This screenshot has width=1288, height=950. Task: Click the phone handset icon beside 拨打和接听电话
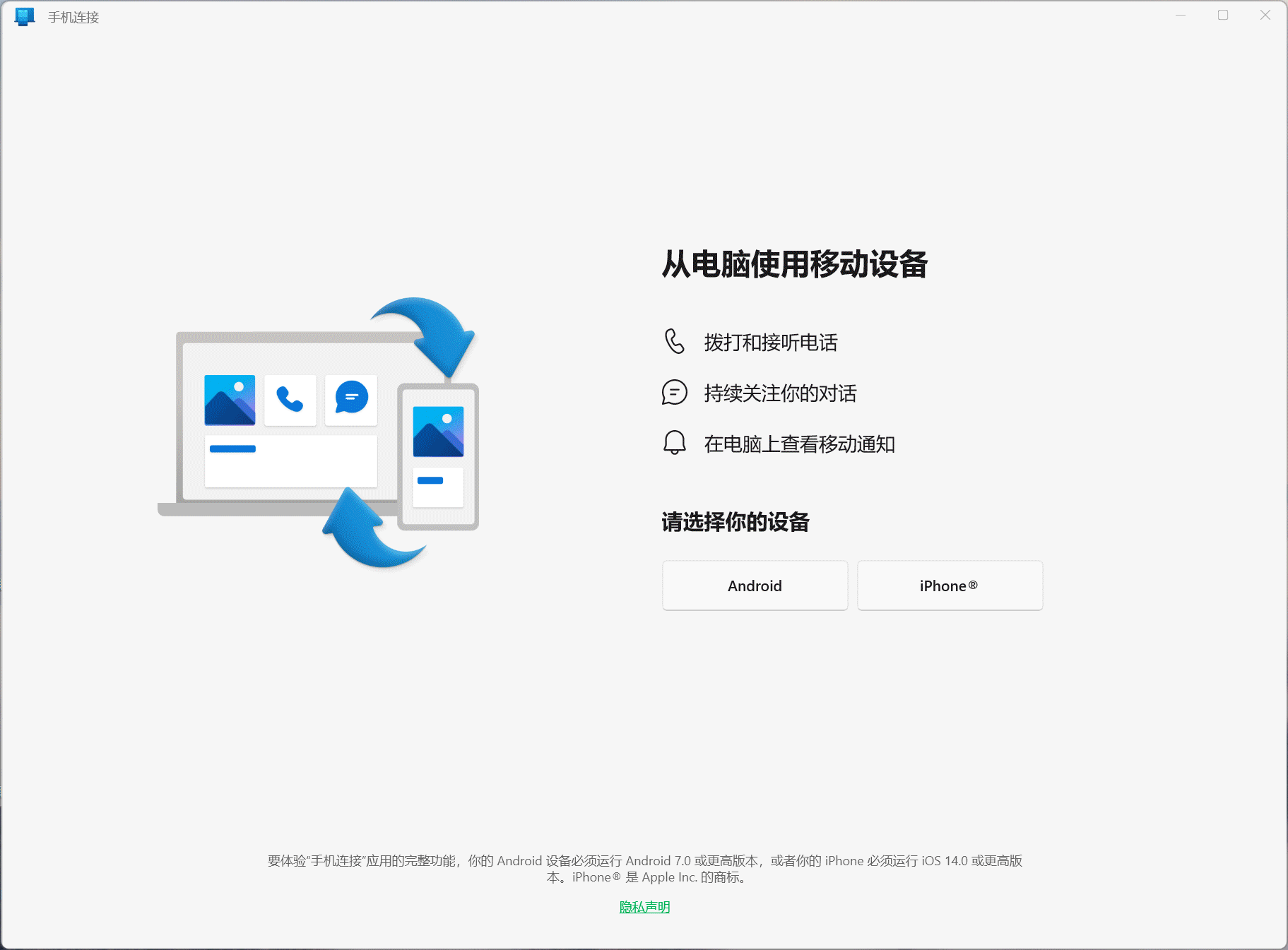pyautogui.click(x=675, y=341)
